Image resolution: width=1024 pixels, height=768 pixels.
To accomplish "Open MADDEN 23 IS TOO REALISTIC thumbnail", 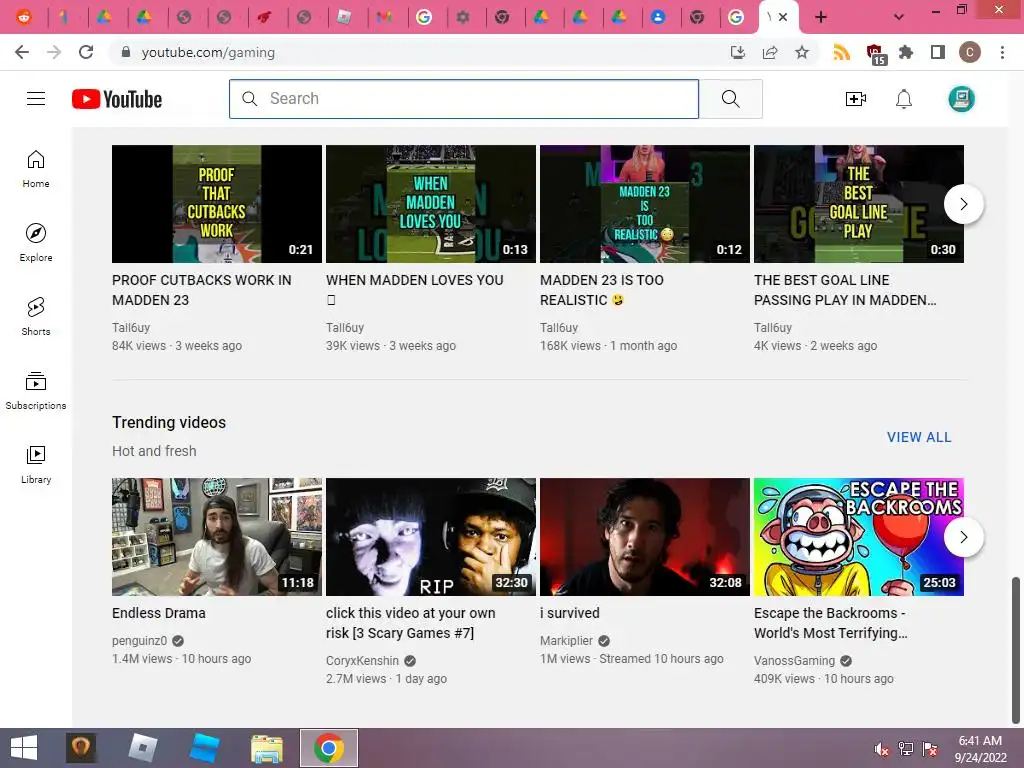I will (645, 204).
